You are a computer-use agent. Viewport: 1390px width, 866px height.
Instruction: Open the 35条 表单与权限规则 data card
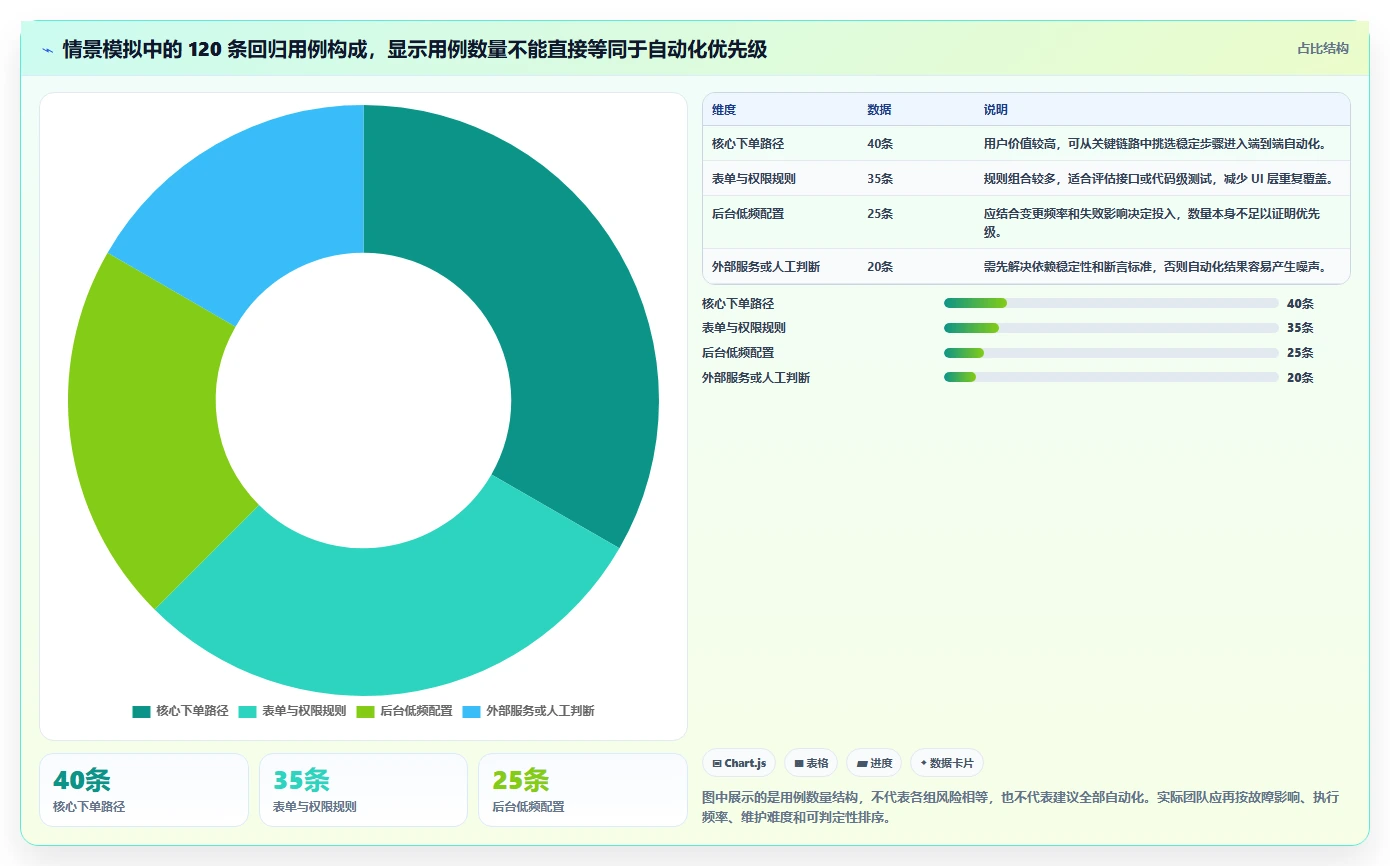(363, 790)
